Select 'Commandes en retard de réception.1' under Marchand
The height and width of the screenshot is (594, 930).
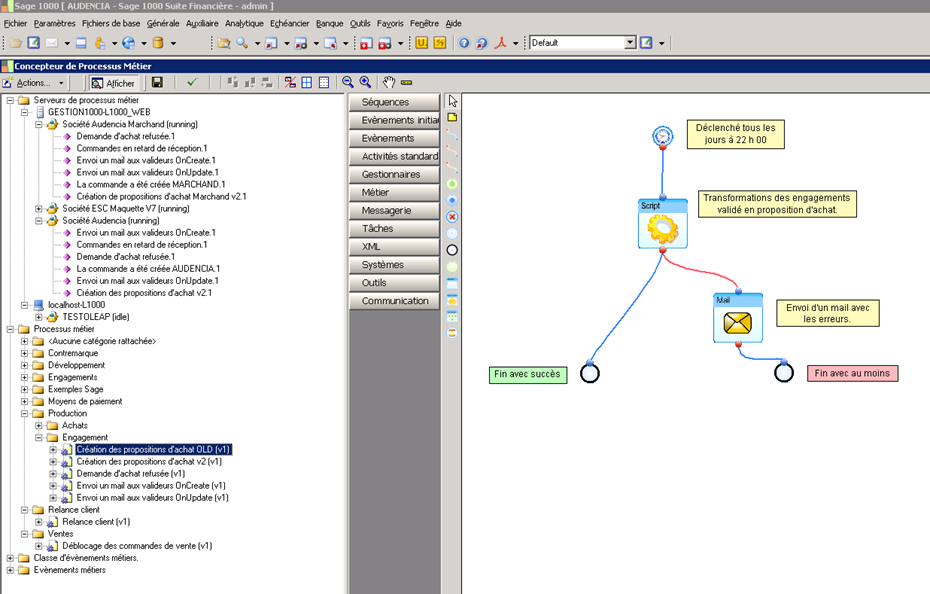point(142,148)
